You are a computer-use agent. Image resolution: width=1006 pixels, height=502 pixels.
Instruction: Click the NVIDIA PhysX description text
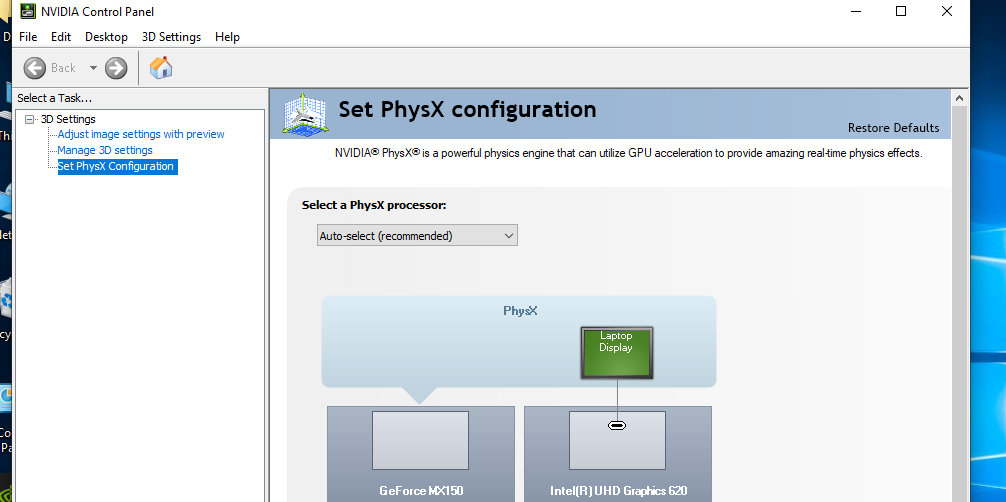(x=629, y=153)
